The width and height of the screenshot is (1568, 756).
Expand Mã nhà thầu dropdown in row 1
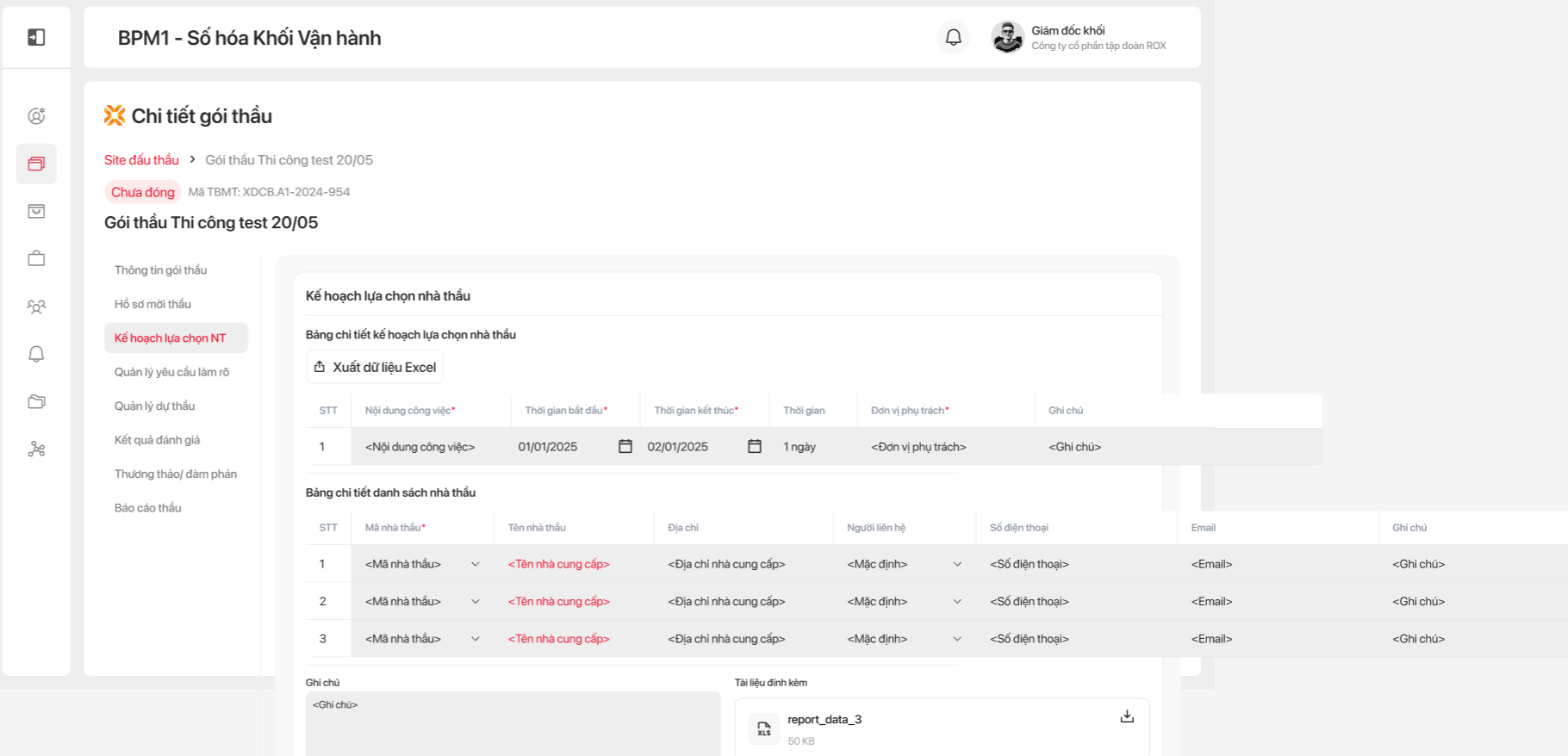coord(475,564)
